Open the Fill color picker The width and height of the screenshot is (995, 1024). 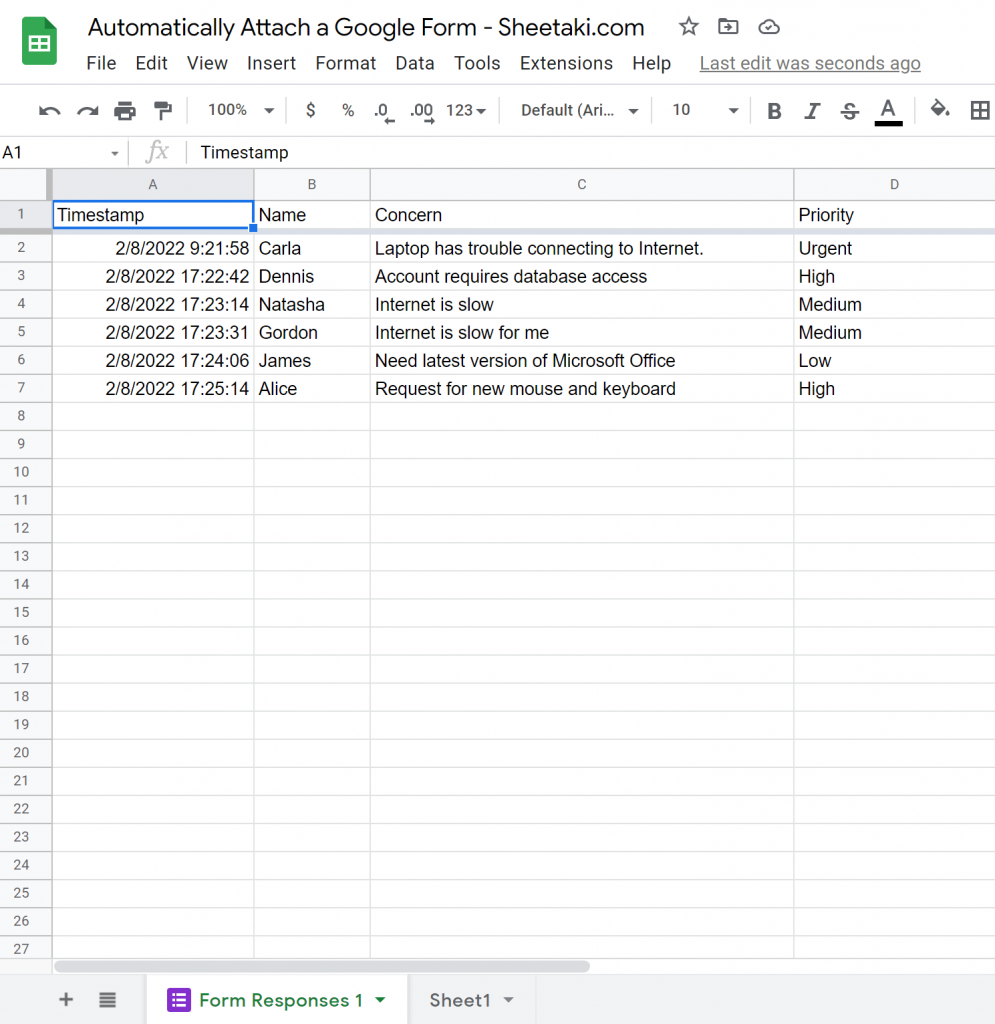tap(939, 110)
